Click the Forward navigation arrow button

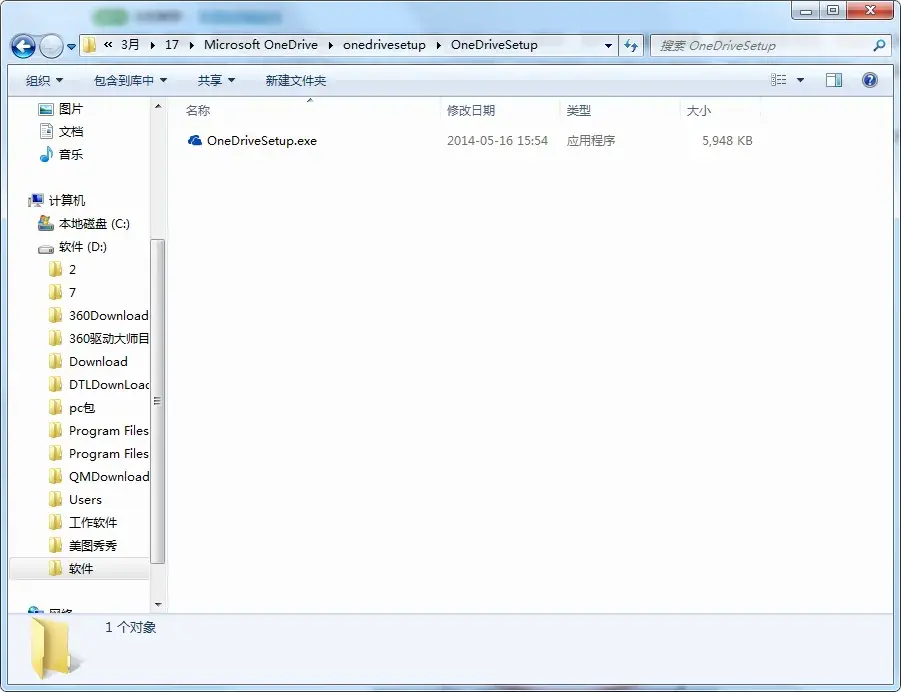51,46
